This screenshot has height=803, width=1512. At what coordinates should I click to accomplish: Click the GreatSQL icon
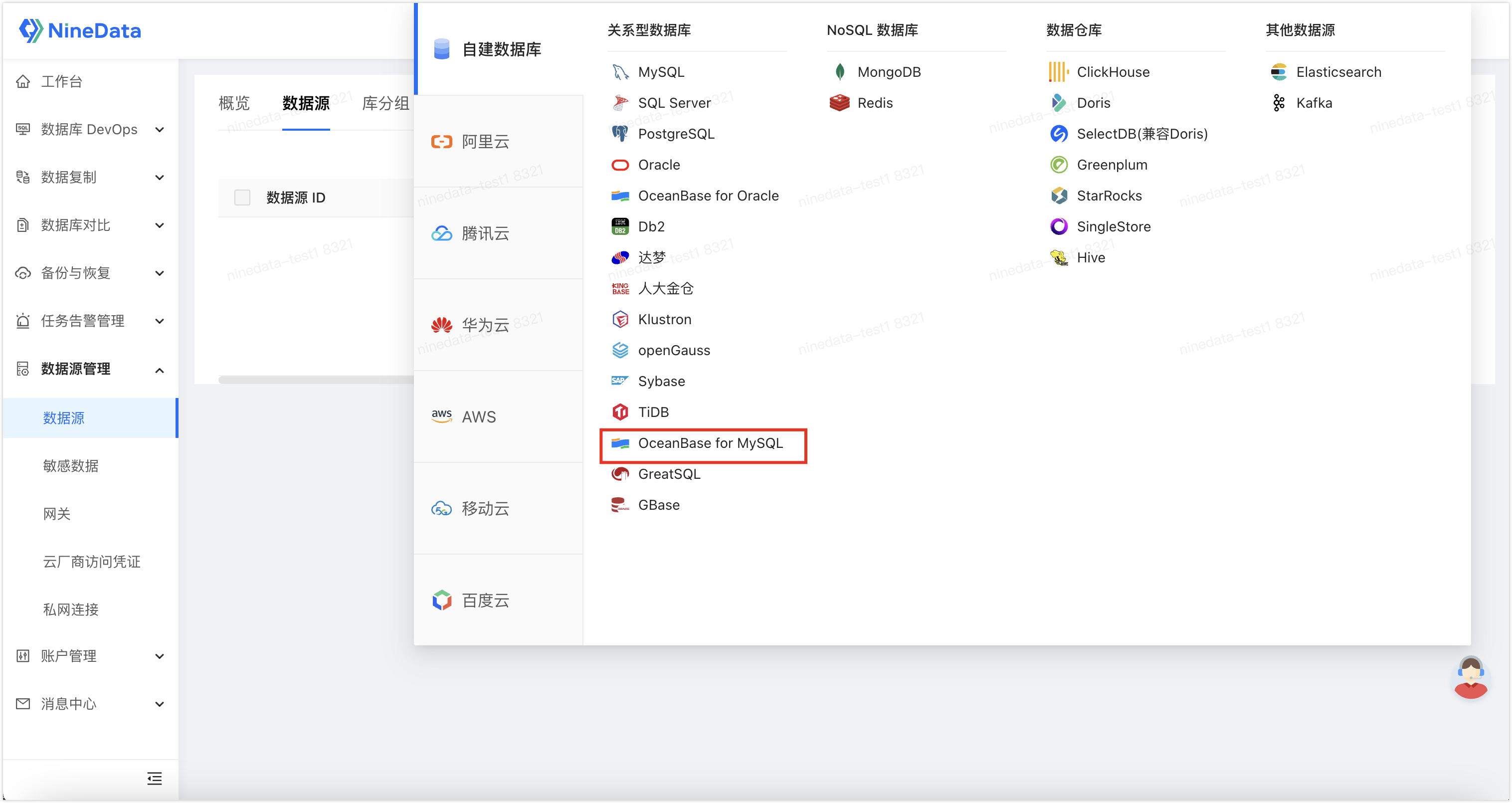[x=620, y=474]
